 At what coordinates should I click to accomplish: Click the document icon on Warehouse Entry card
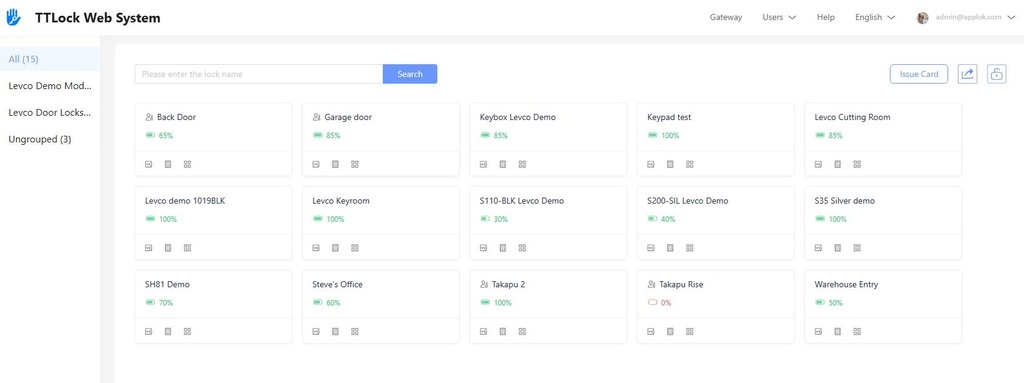pos(838,331)
